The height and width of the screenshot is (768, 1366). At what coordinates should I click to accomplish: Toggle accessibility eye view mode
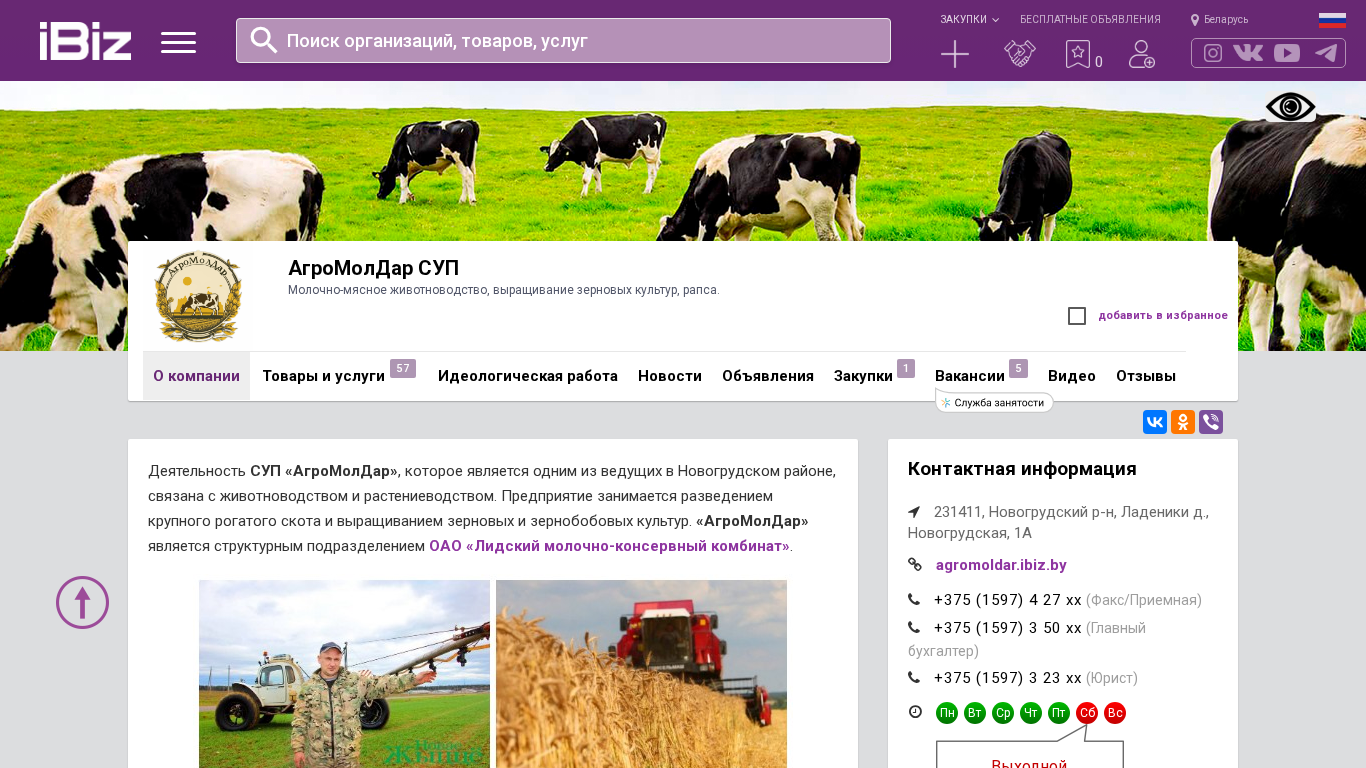pyautogui.click(x=1291, y=107)
